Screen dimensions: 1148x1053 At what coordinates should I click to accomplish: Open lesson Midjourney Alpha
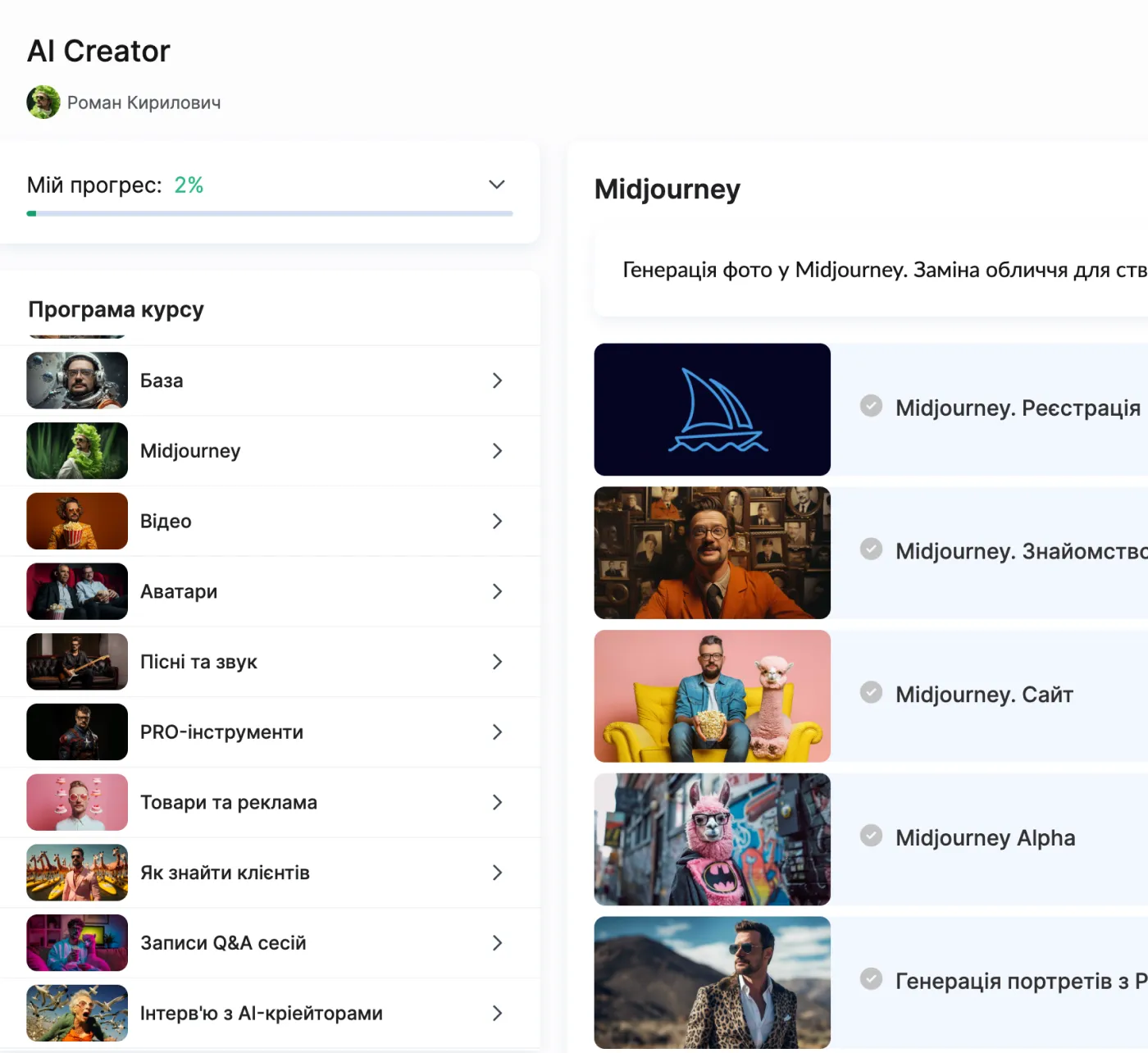coord(985,838)
